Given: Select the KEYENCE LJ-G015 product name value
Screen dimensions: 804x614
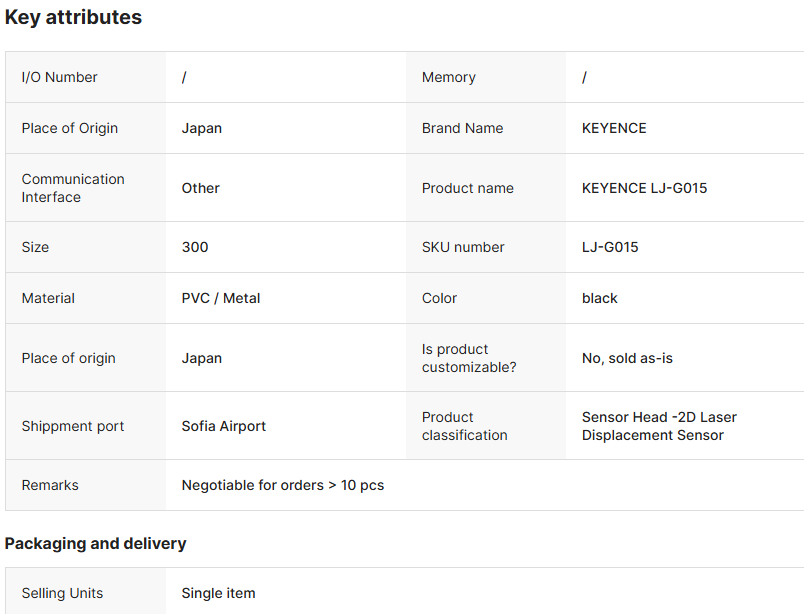Looking at the screenshot, I should [x=644, y=188].
